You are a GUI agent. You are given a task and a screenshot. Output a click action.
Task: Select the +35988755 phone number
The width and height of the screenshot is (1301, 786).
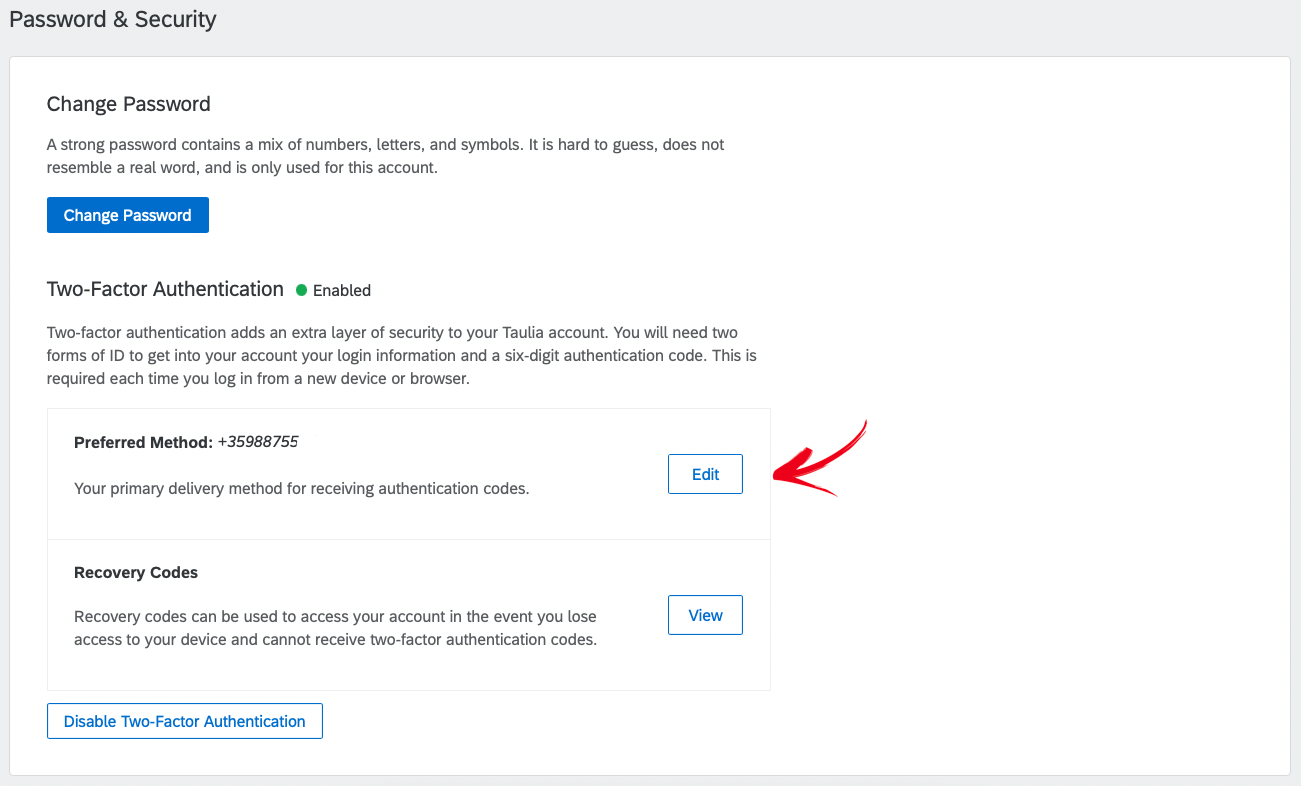(x=258, y=441)
